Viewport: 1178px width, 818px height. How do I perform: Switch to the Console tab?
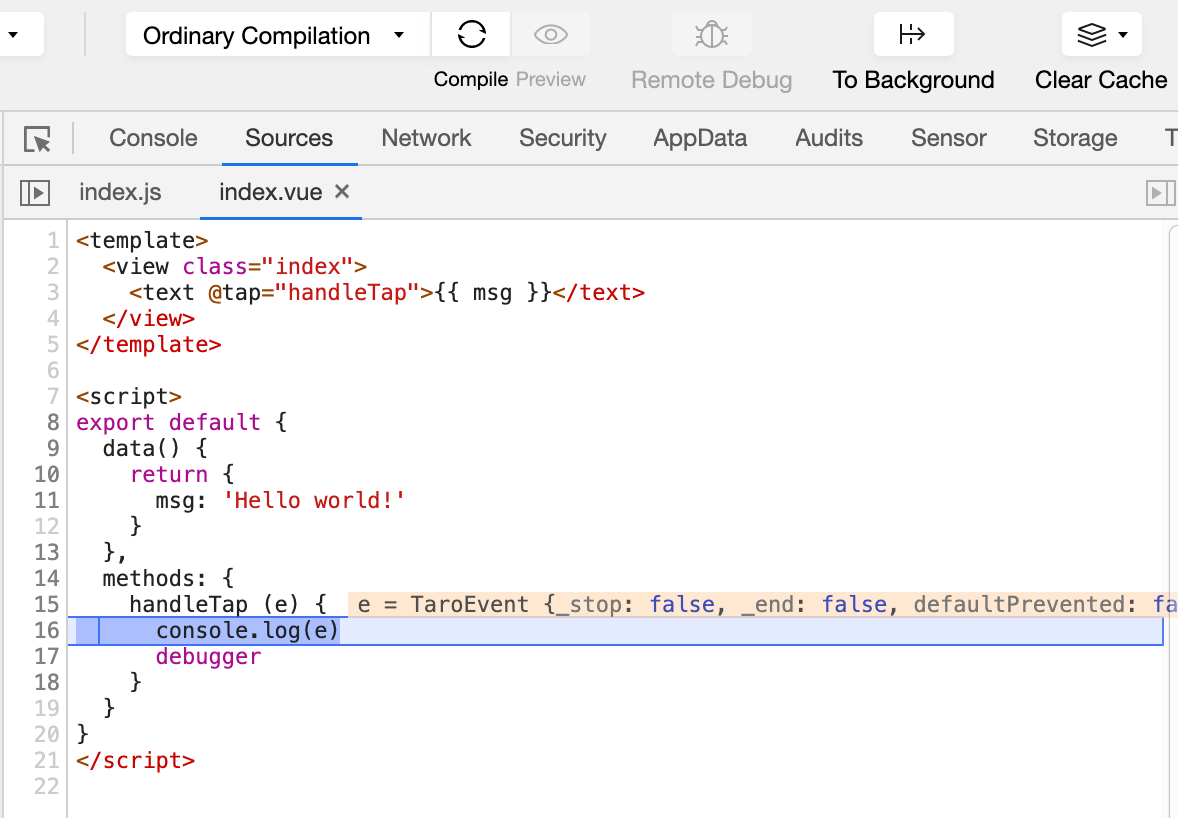[x=153, y=138]
